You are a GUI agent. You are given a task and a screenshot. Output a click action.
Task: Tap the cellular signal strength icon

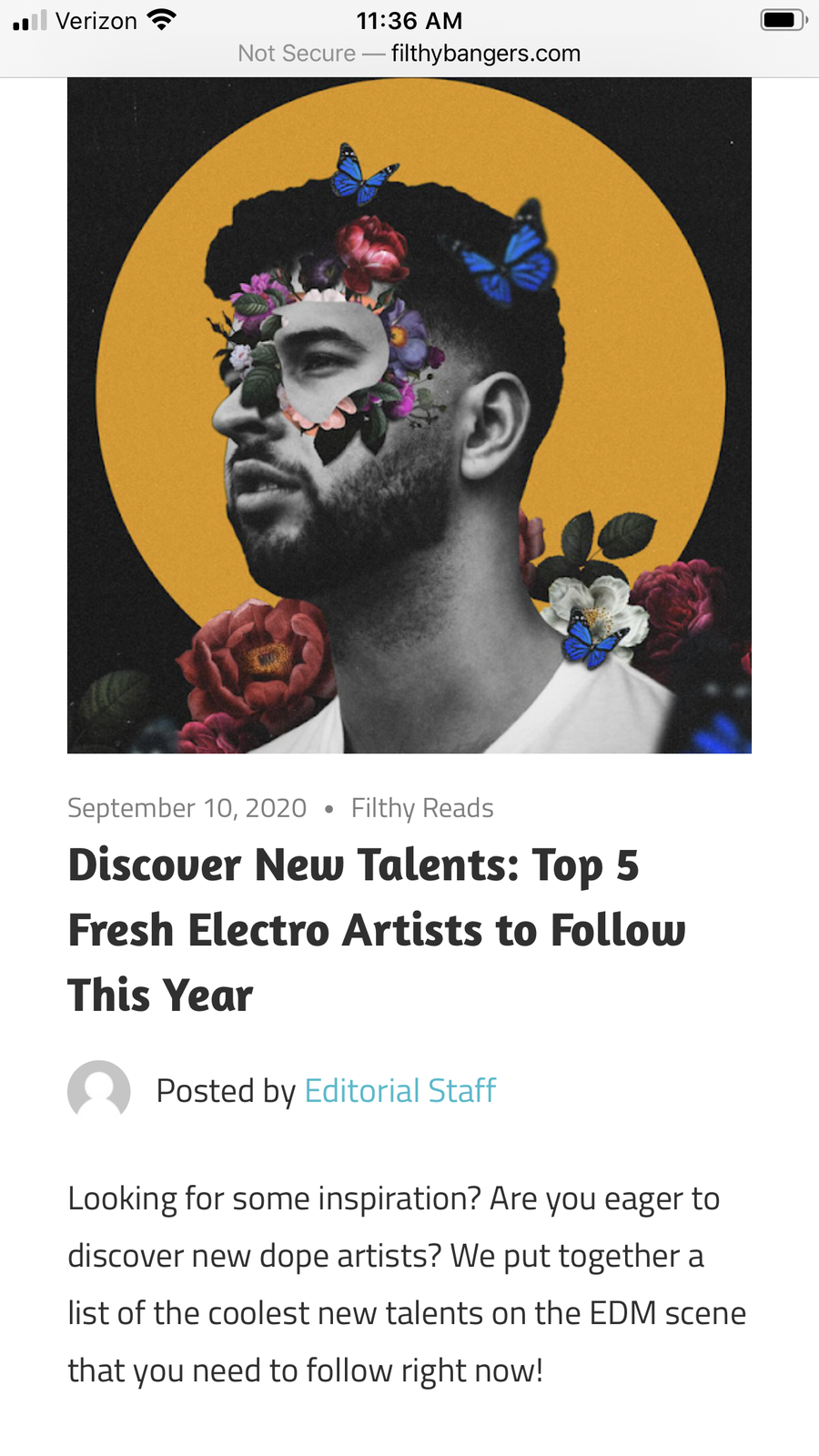pyautogui.click(x=29, y=20)
